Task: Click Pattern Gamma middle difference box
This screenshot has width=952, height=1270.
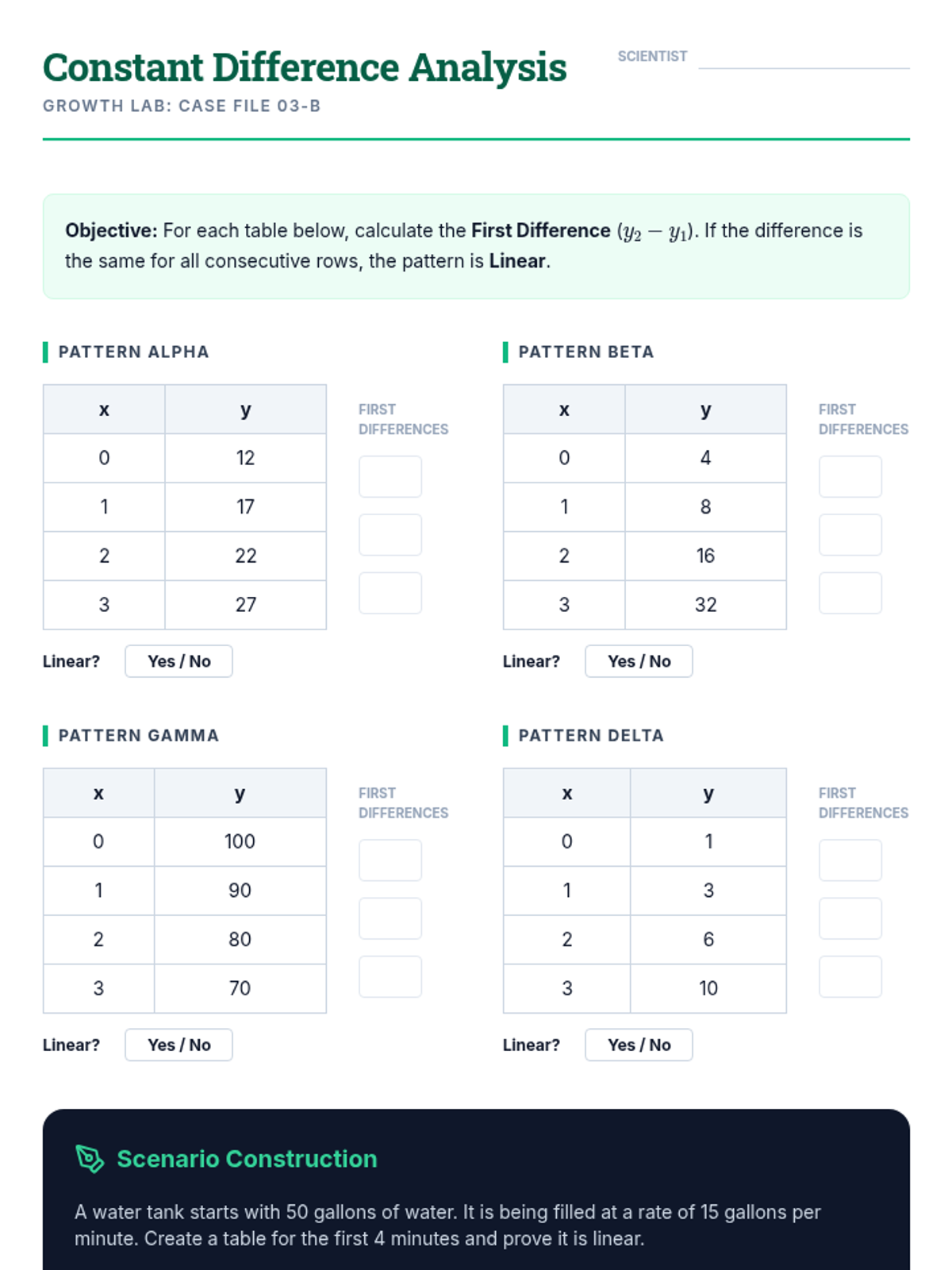Action: pos(390,918)
